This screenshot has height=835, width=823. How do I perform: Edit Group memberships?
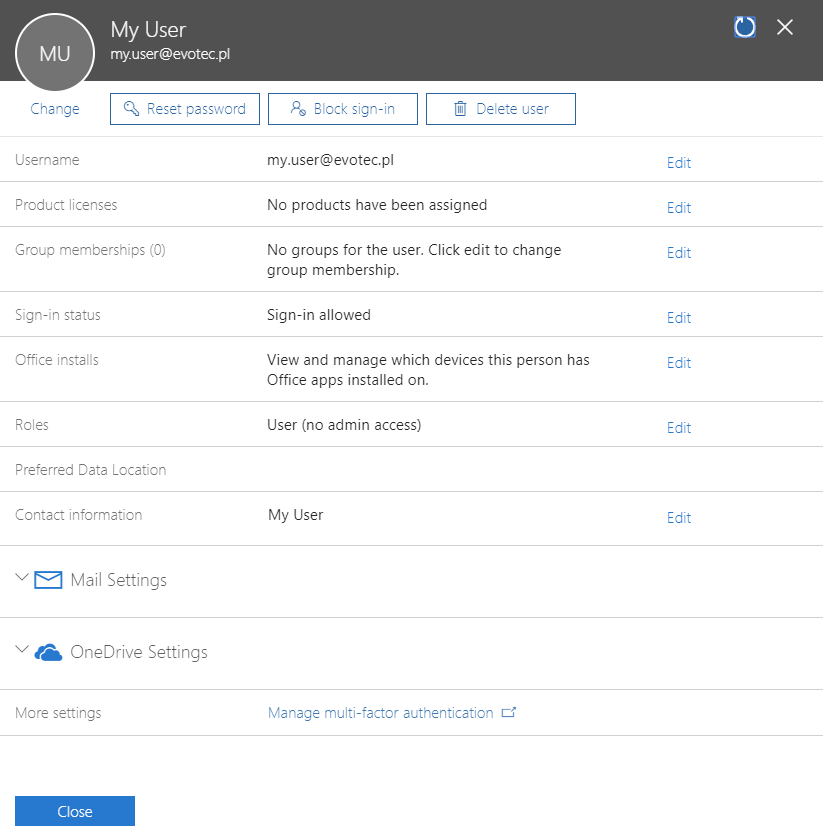point(678,252)
